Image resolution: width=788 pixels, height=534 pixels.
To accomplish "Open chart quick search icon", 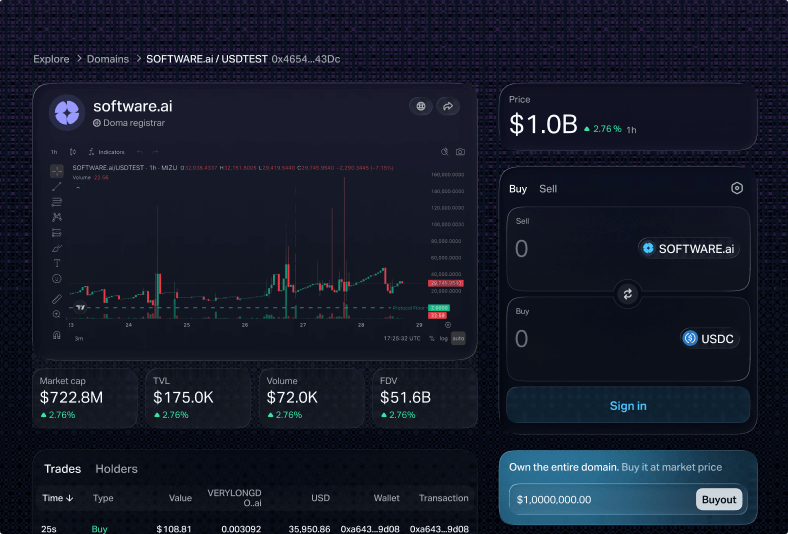I will pyautogui.click(x=445, y=152).
